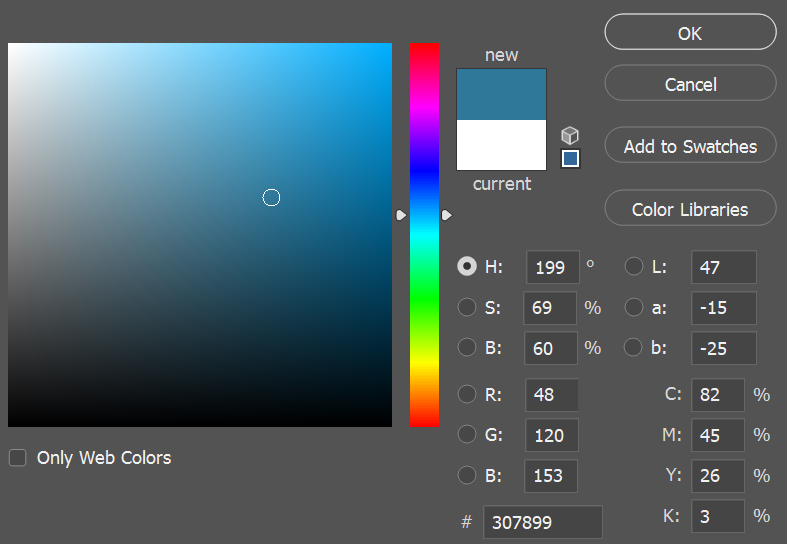Select the L lightness radio button
Image resolution: width=787 pixels, height=544 pixels.
click(x=633, y=266)
